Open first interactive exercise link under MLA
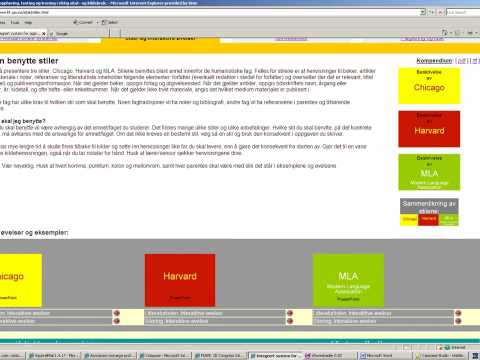480x360 pixels. pos(353,313)
